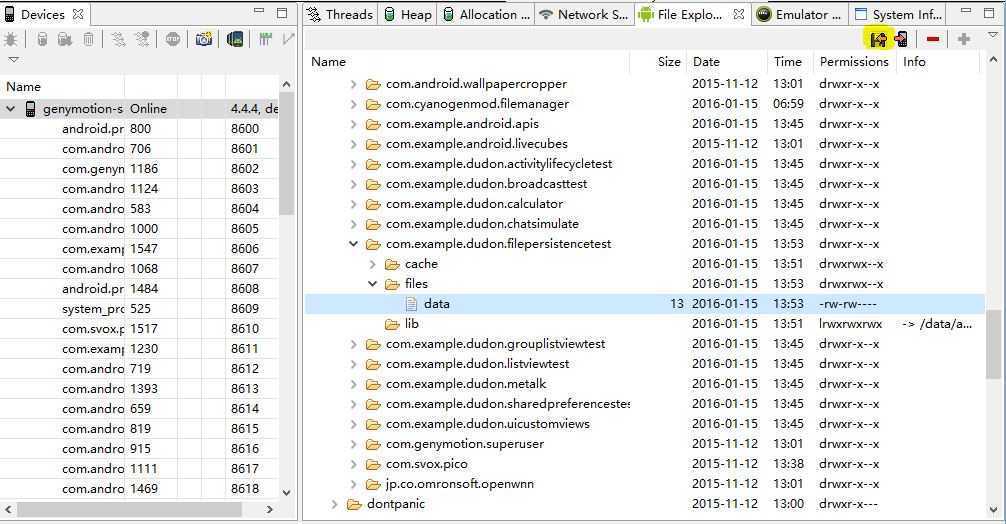The width and height of the screenshot is (1006, 524).
Task: Switch to the Emulator Control tab
Action: [x=798, y=14]
